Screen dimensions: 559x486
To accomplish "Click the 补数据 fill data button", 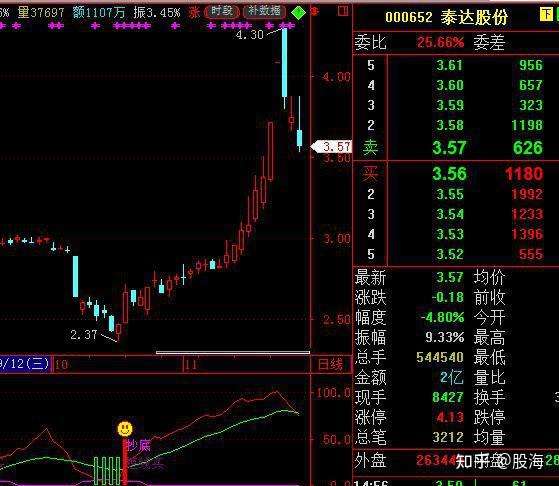I will (265, 12).
